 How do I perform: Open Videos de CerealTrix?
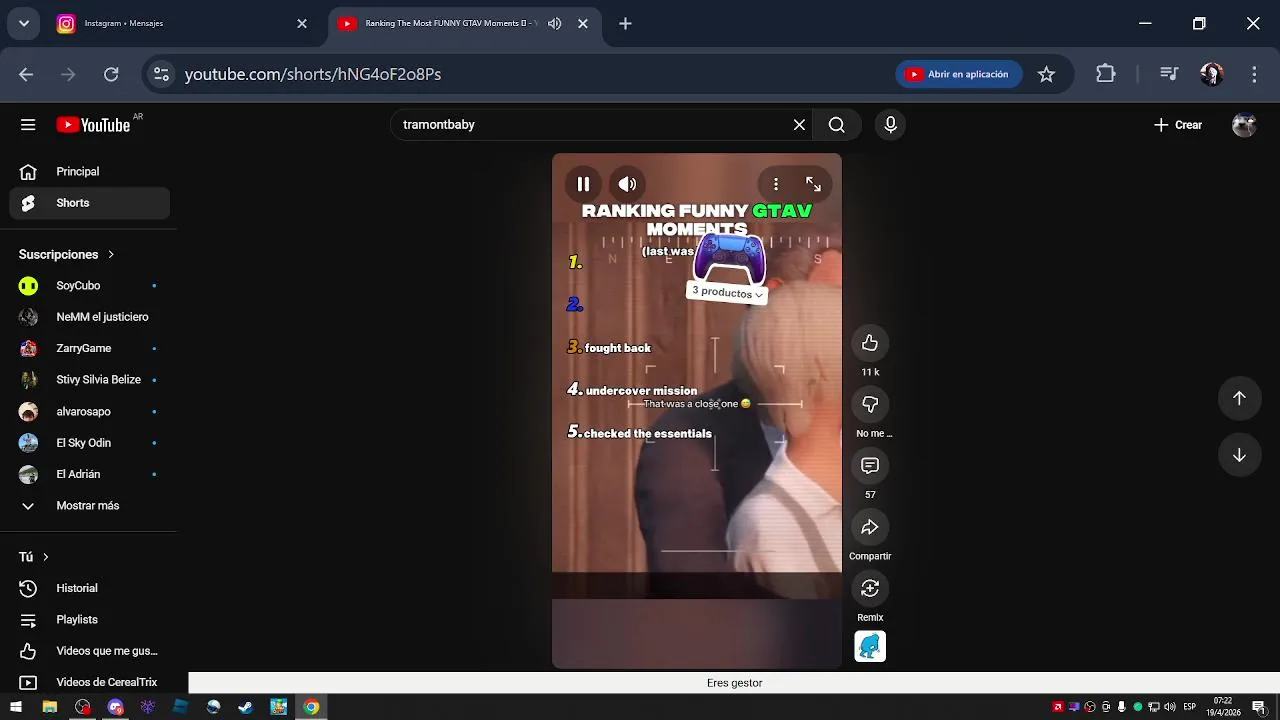(90, 682)
